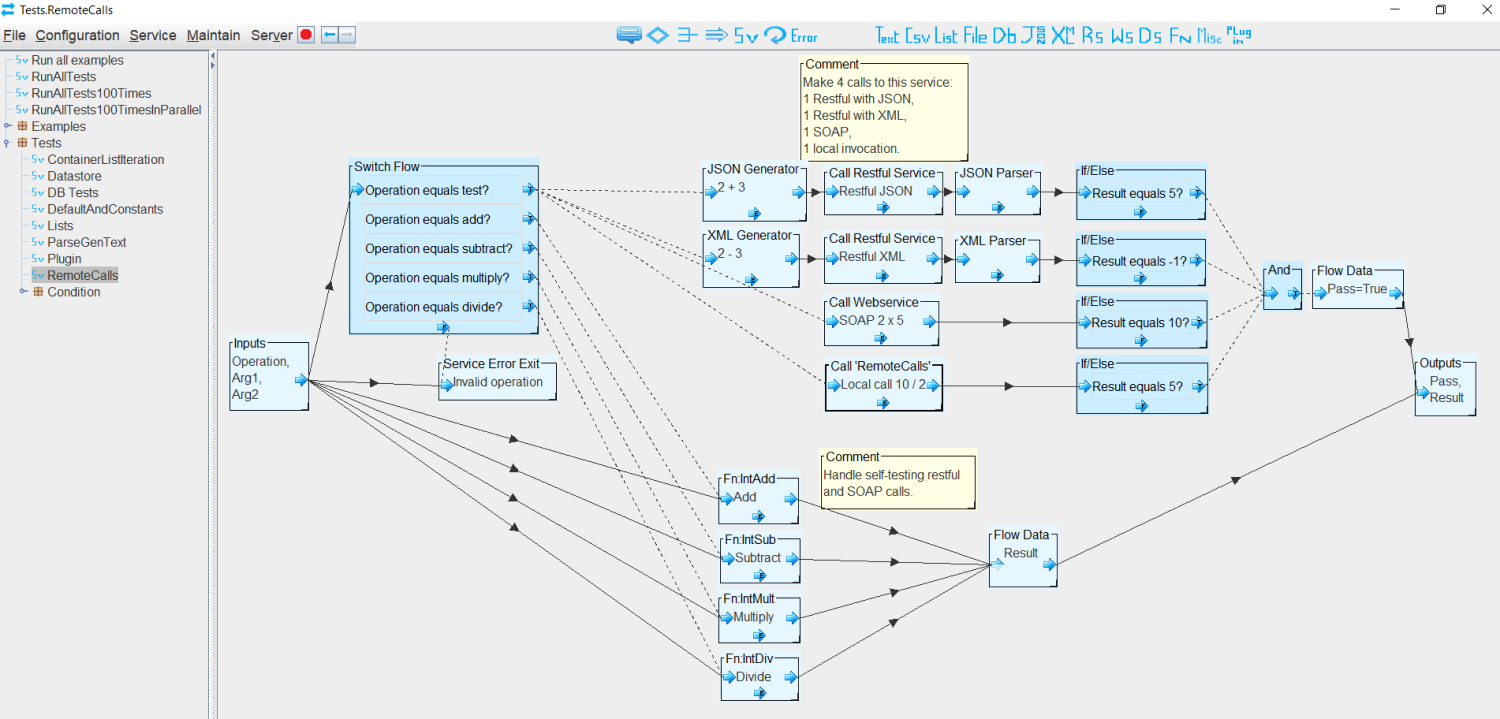Select the Service Error Exit node
Image resolution: width=1500 pixels, height=719 pixels.
pyautogui.click(x=497, y=378)
